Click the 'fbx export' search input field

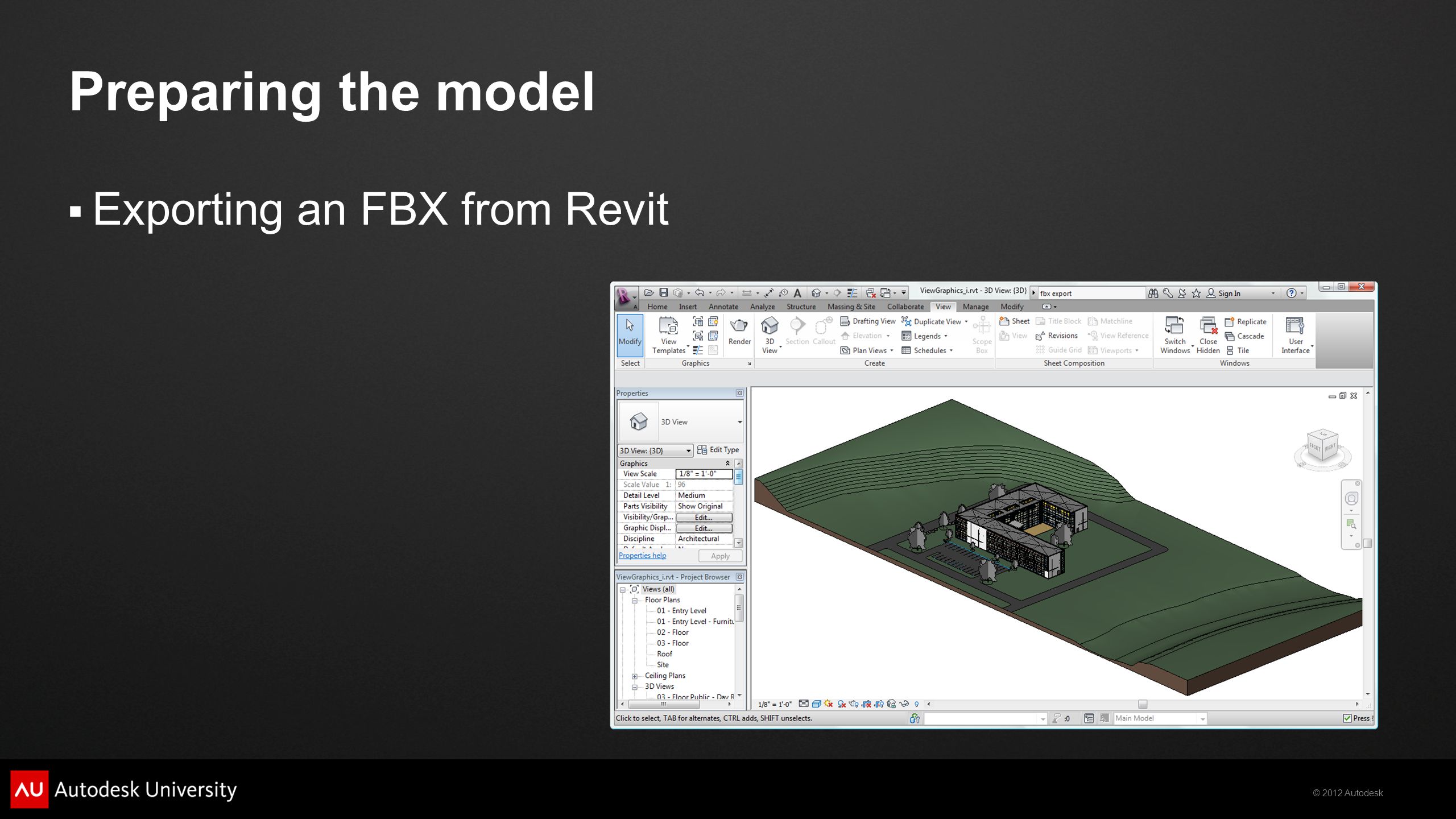pyautogui.click(x=1091, y=293)
